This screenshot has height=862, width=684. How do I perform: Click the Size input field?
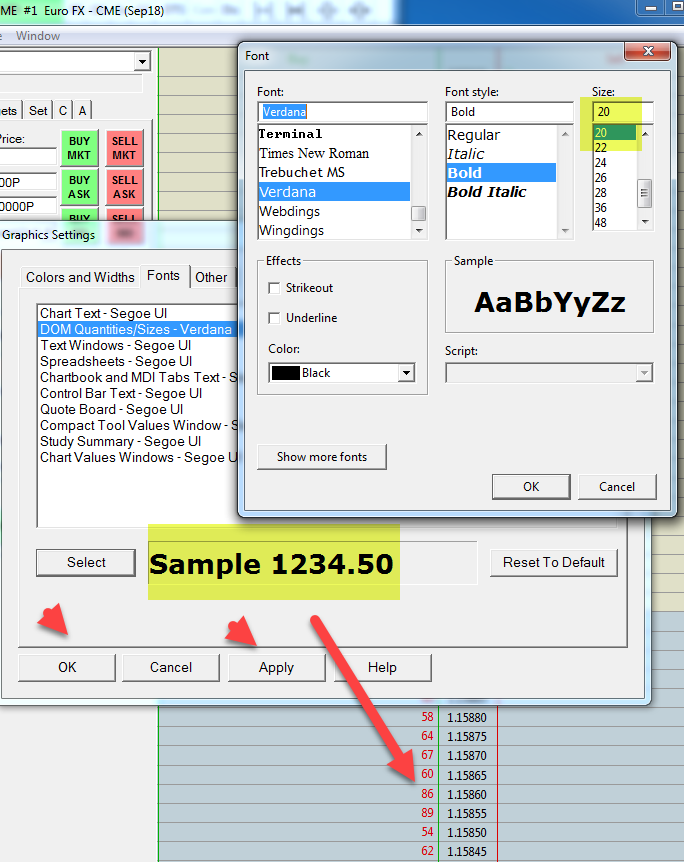622,112
